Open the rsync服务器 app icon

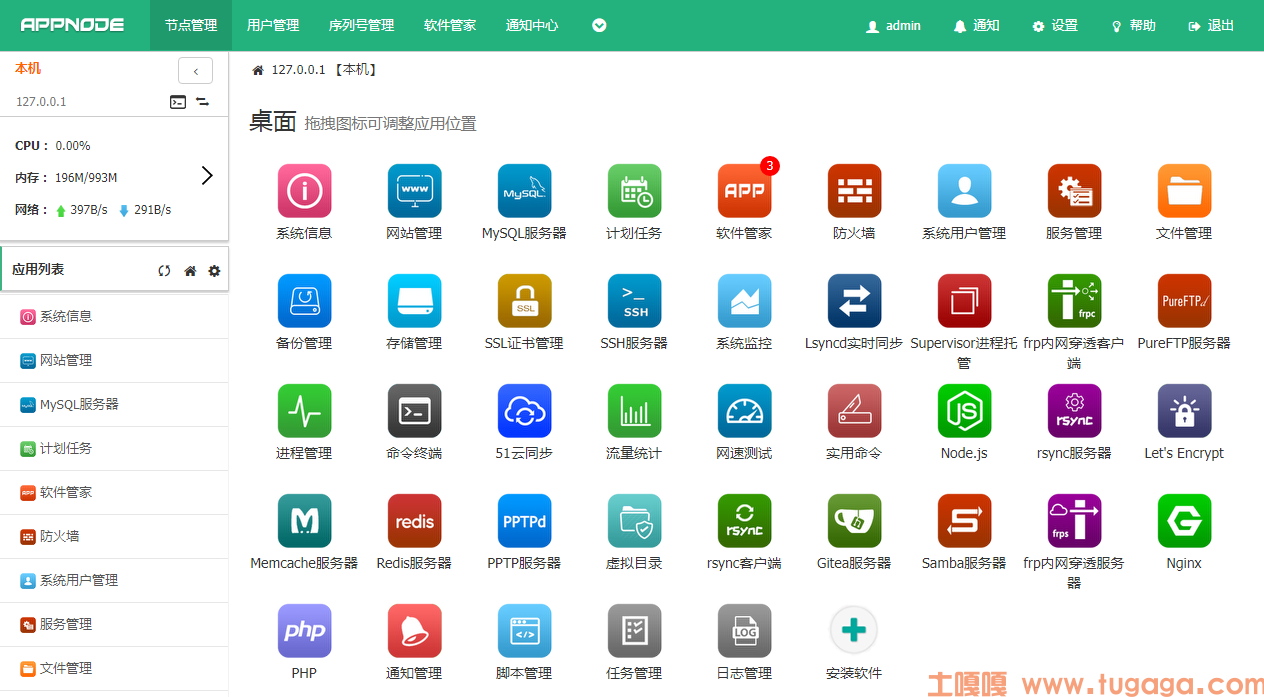pos(1074,411)
